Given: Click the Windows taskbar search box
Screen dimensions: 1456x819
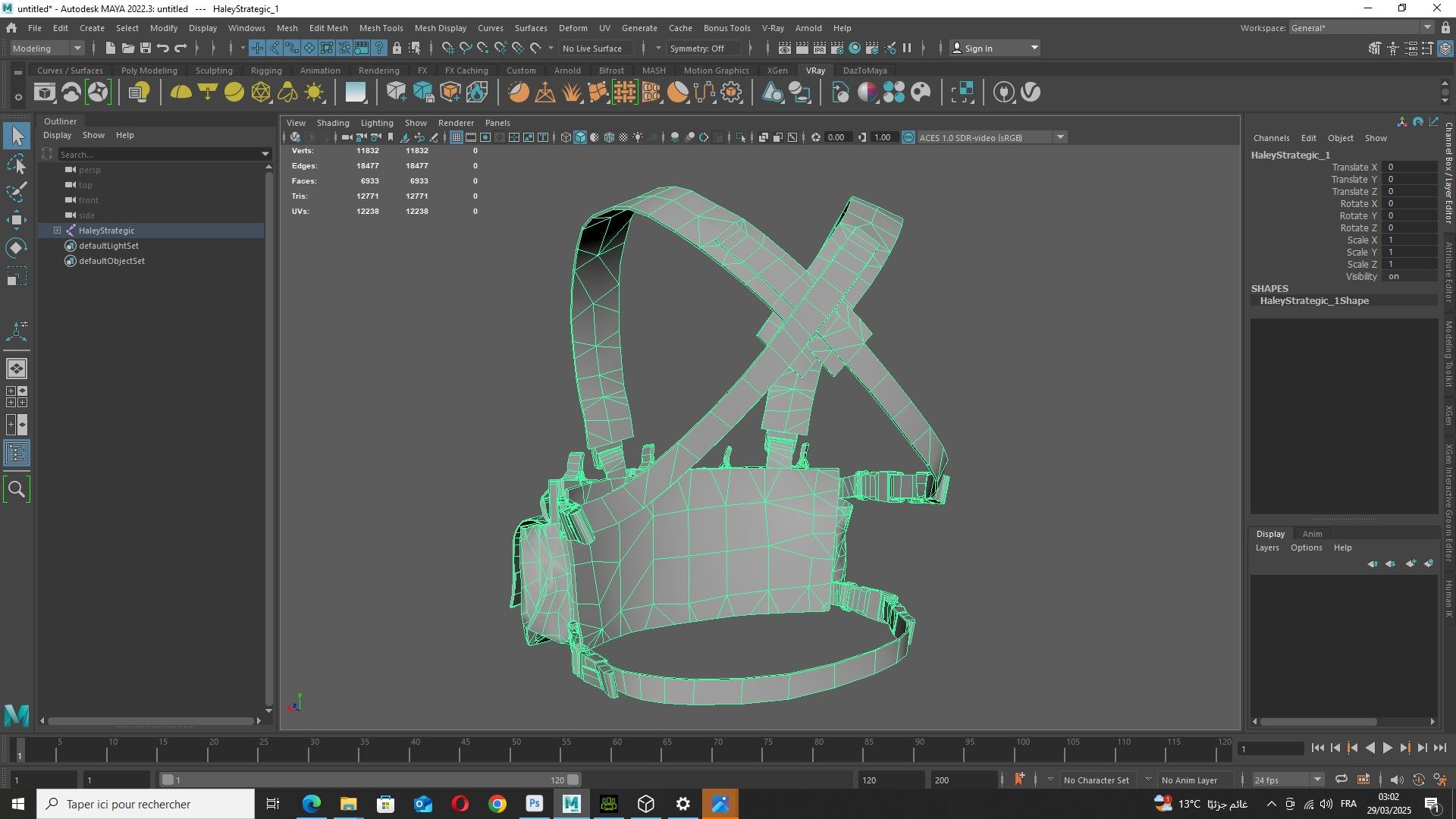Looking at the screenshot, I should (146, 804).
